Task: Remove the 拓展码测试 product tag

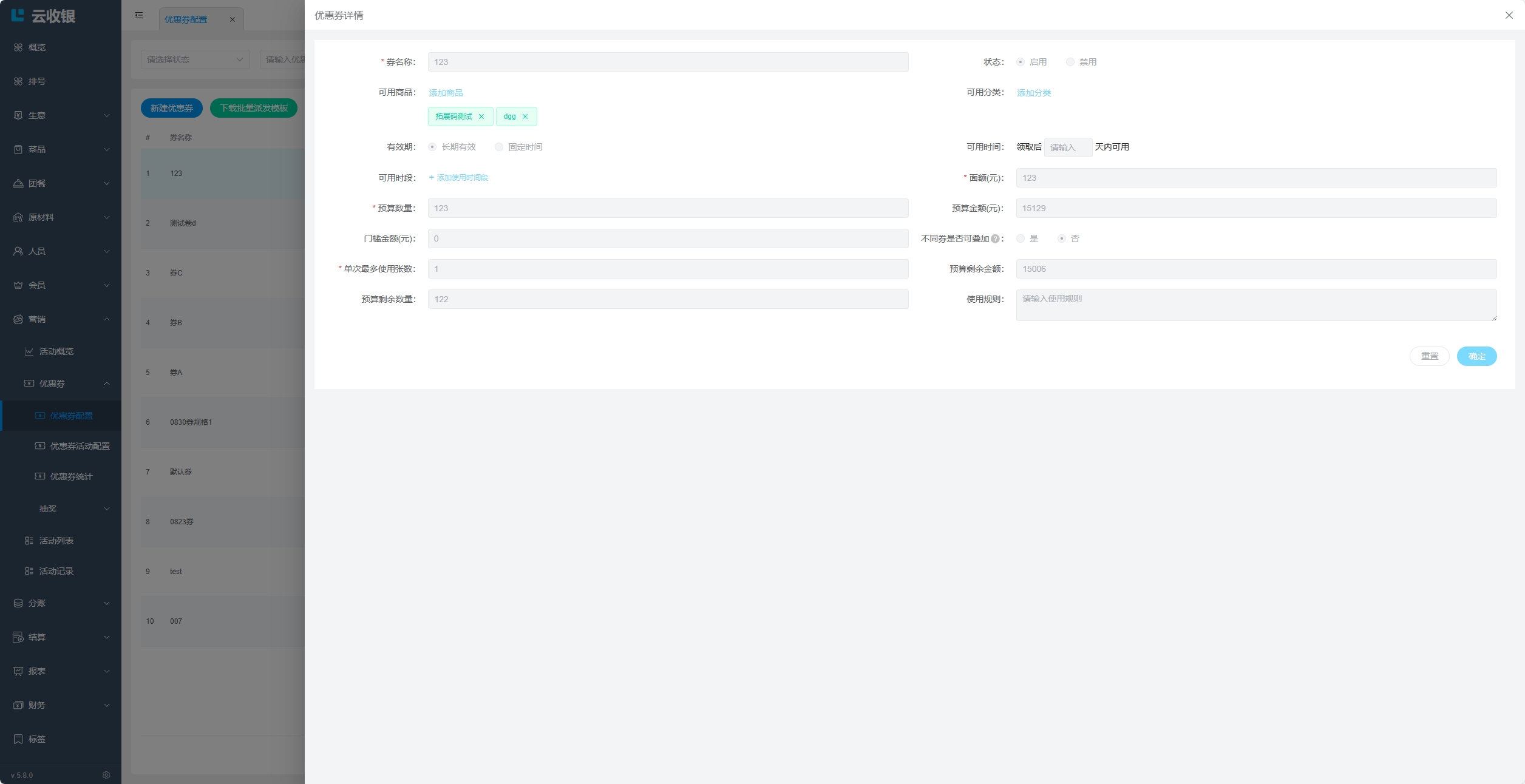Action: tap(481, 117)
